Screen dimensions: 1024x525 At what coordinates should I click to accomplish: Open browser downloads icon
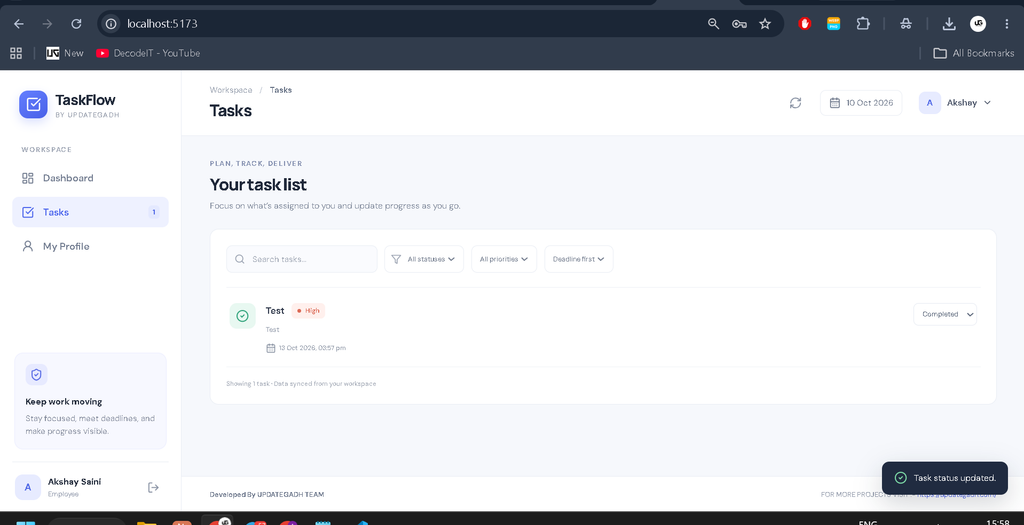click(949, 24)
